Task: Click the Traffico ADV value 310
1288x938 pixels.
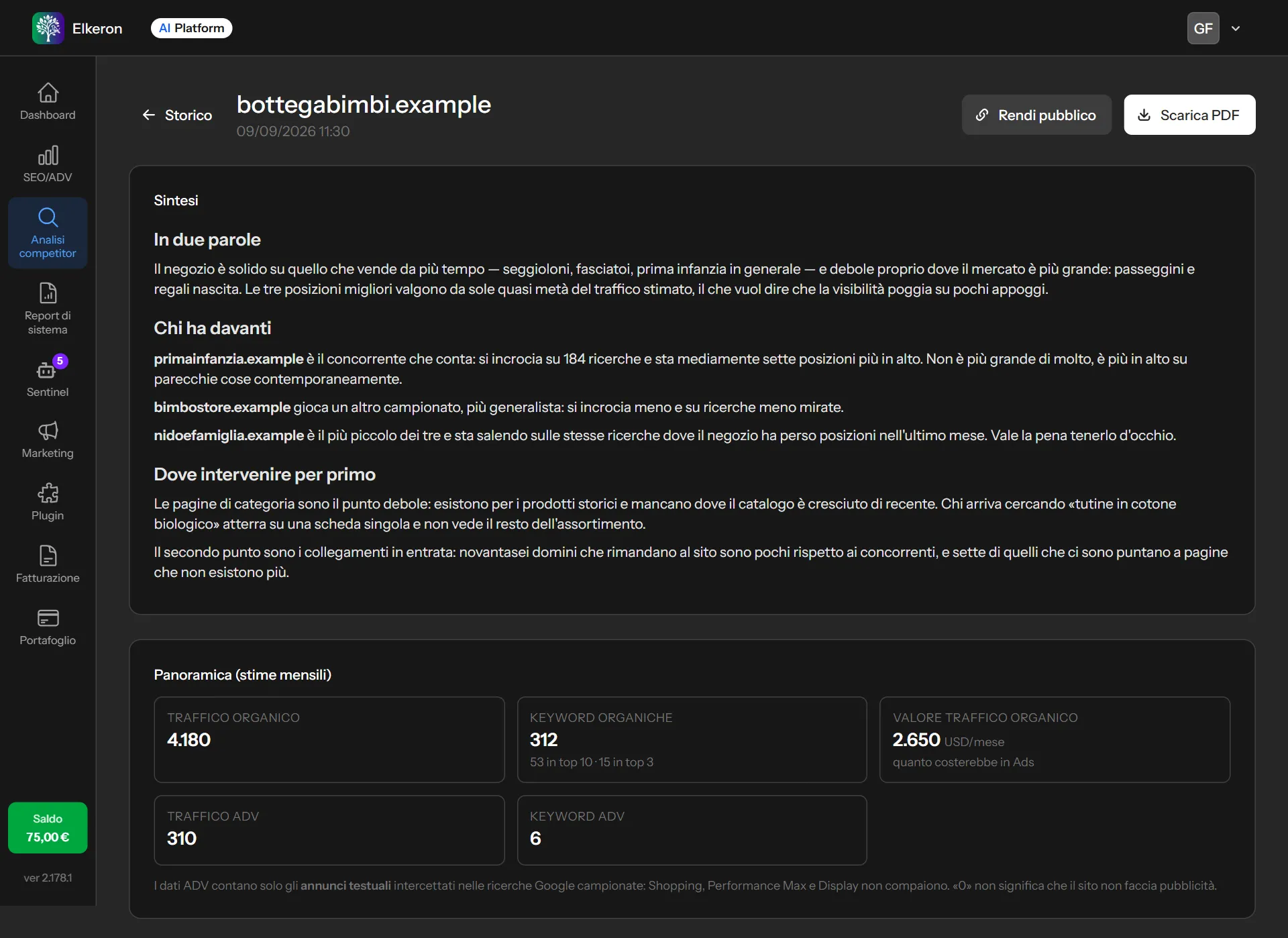Action: pos(182,838)
